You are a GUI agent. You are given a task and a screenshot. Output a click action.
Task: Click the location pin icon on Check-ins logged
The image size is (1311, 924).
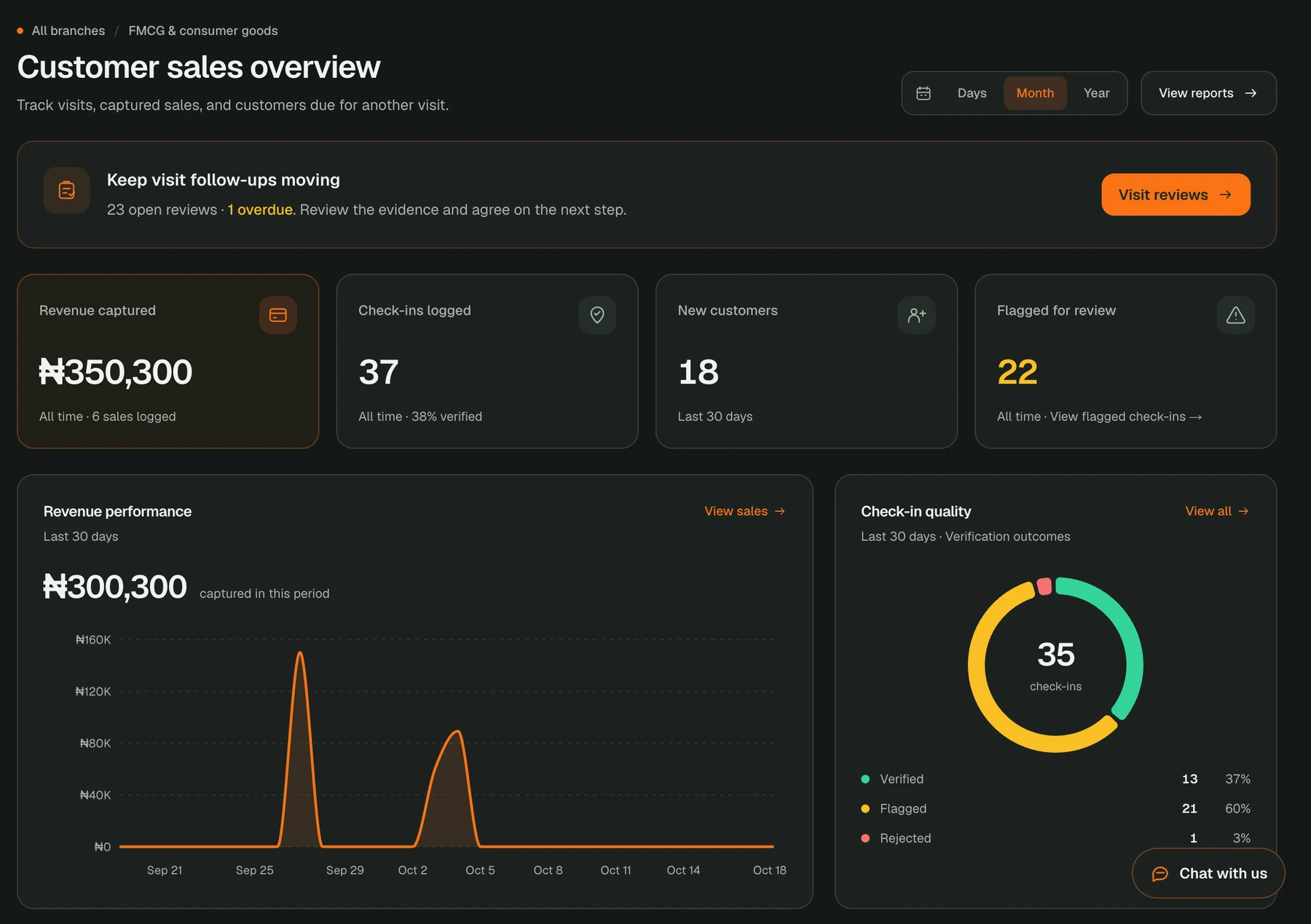click(597, 315)
